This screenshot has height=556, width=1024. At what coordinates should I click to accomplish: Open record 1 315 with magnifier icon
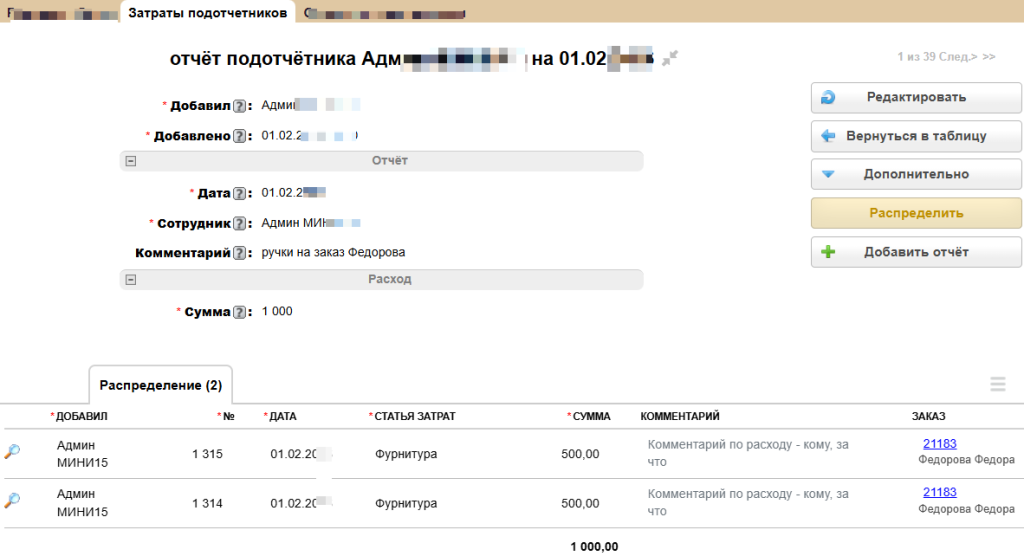12,453
